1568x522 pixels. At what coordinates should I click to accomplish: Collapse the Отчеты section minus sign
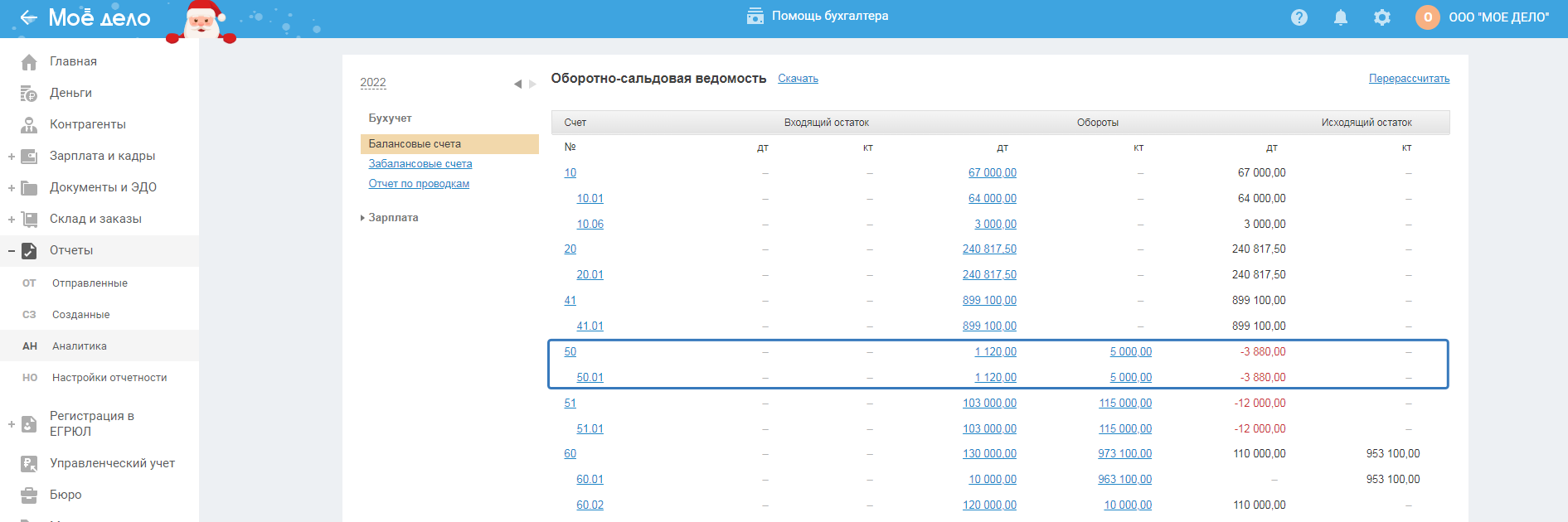click(x=12, y=251)
